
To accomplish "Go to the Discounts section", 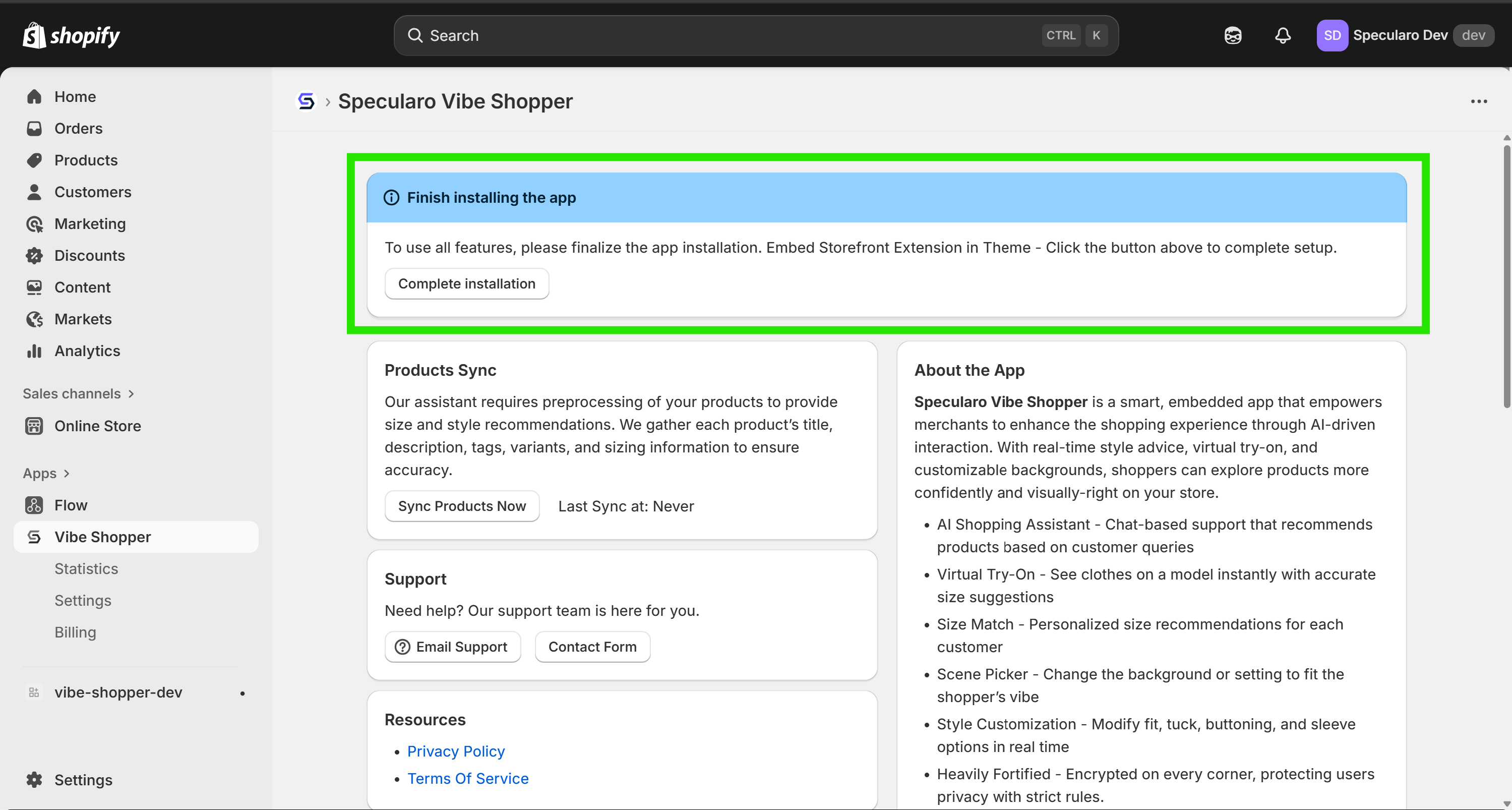I will (89, 256).
